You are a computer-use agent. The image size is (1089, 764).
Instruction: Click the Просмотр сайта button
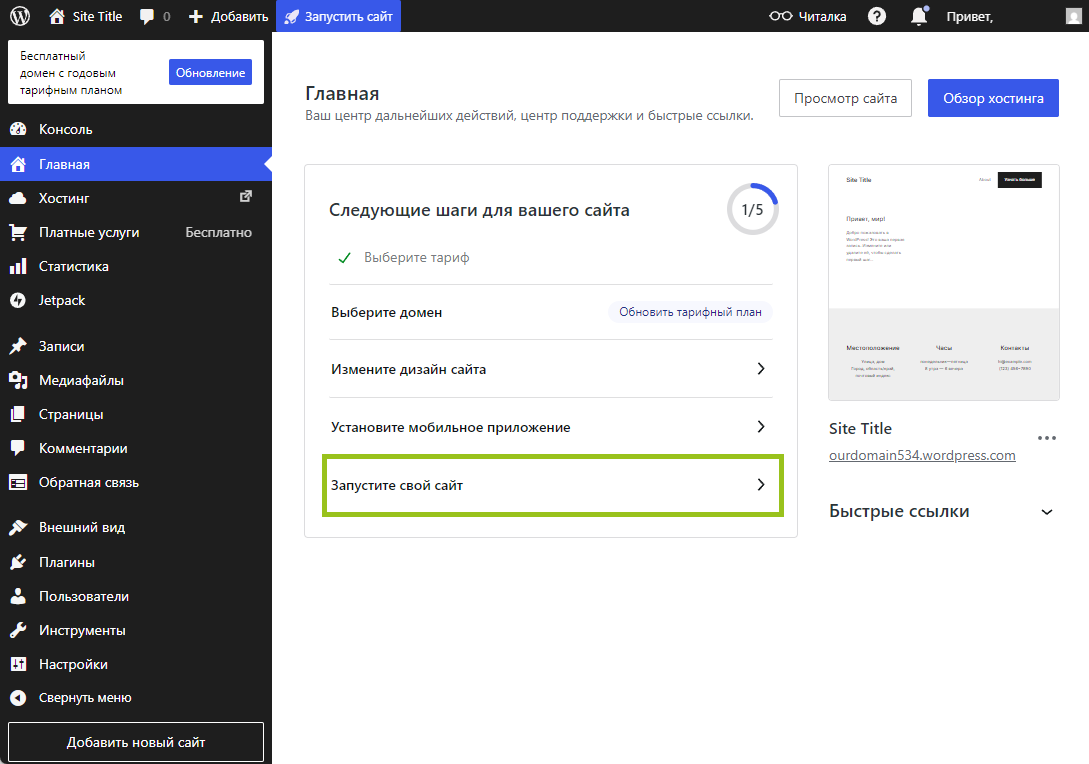pyautogui.click(x=845, y=98)
